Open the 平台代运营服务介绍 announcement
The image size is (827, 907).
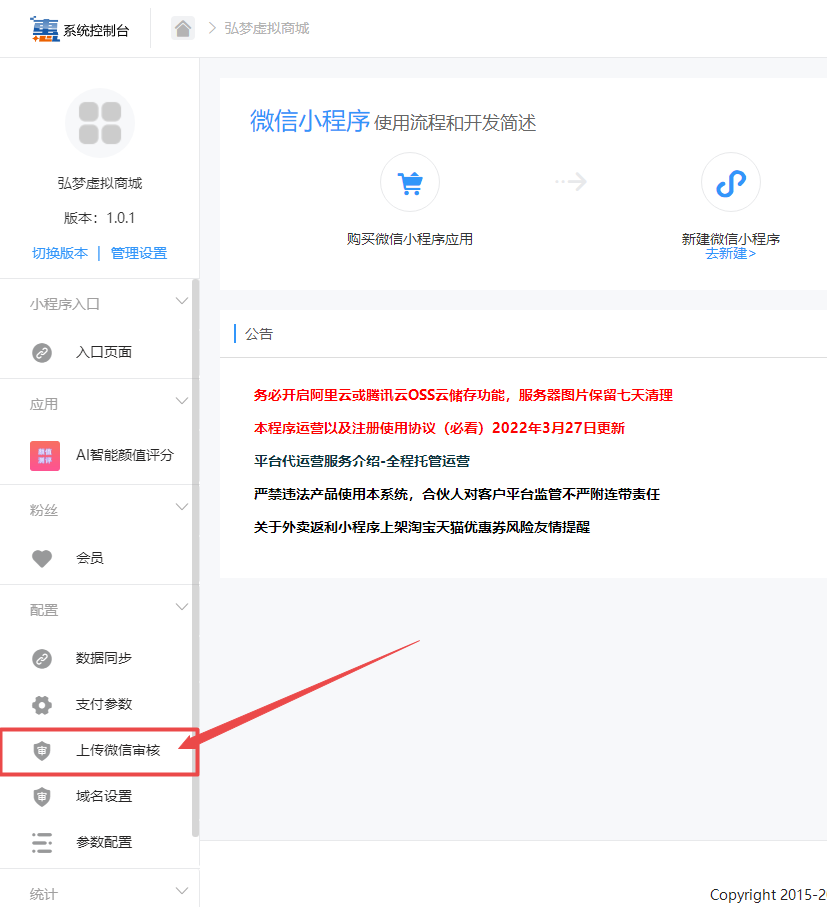362,461
